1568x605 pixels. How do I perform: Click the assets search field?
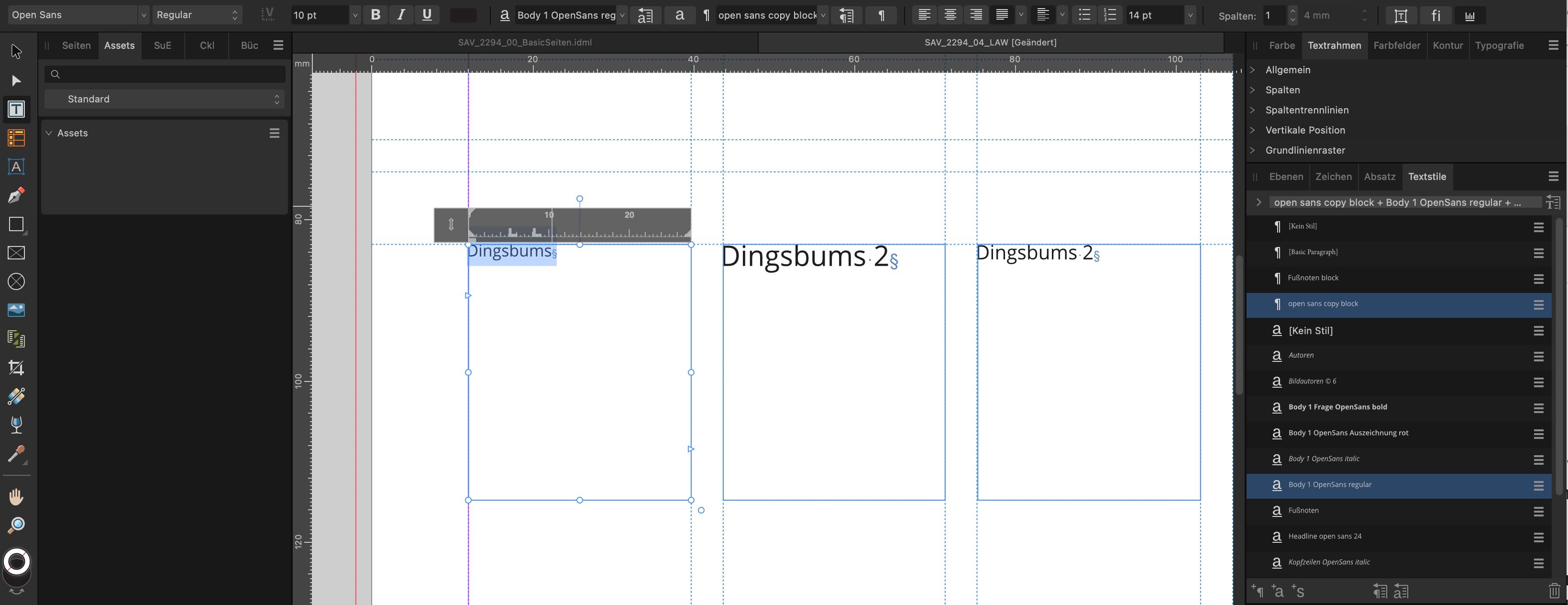[x=165, y=74]
